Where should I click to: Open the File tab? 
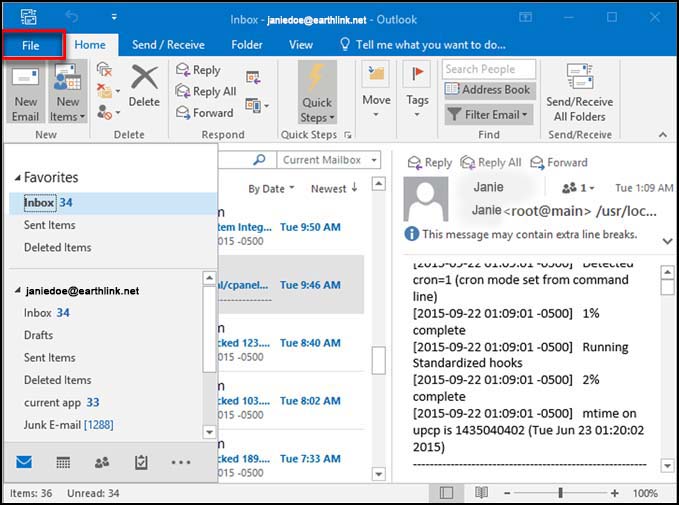pyautogui.click(x=31, y=45)
